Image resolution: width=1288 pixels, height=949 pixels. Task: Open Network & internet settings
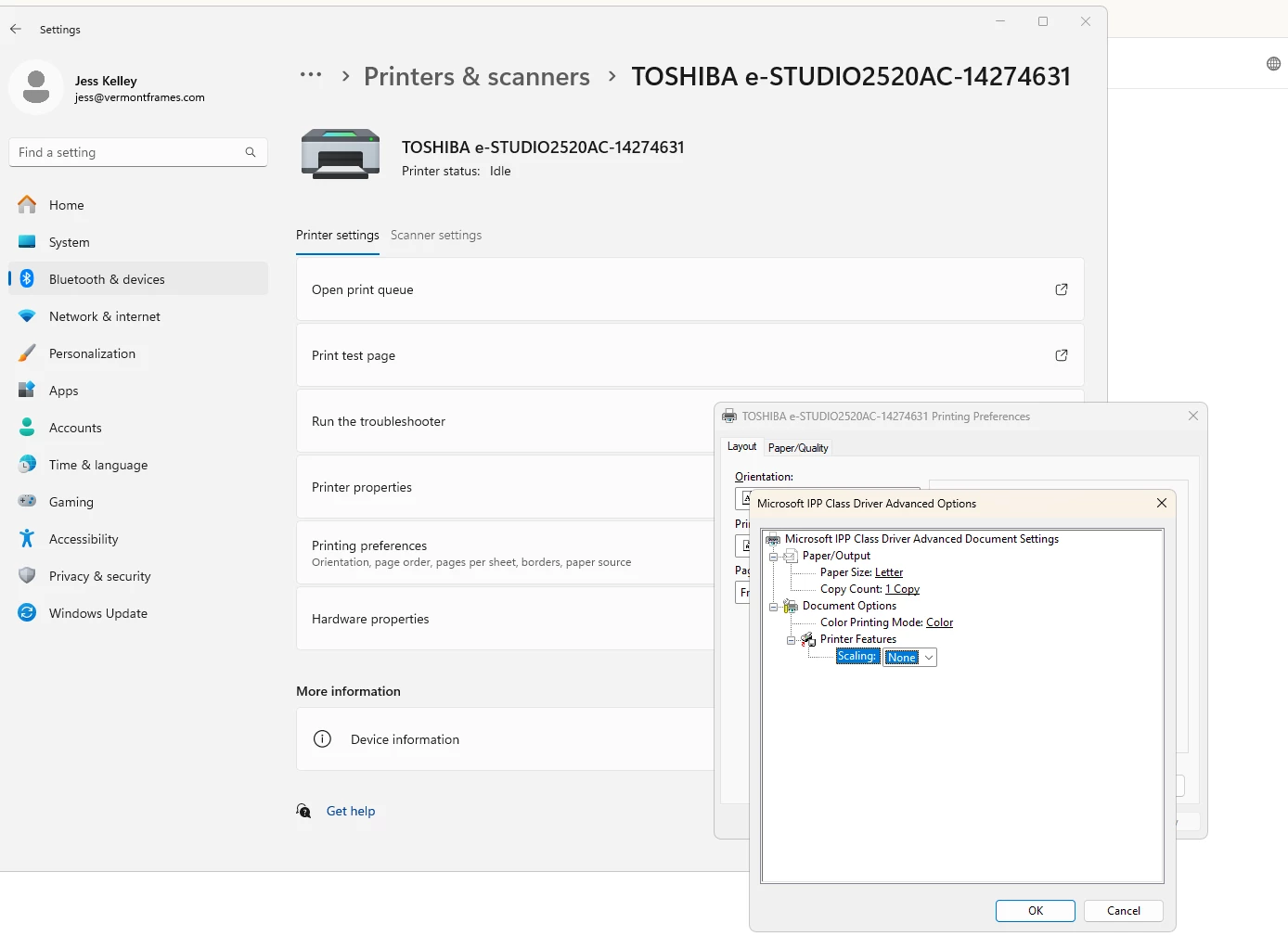[138, 316]
